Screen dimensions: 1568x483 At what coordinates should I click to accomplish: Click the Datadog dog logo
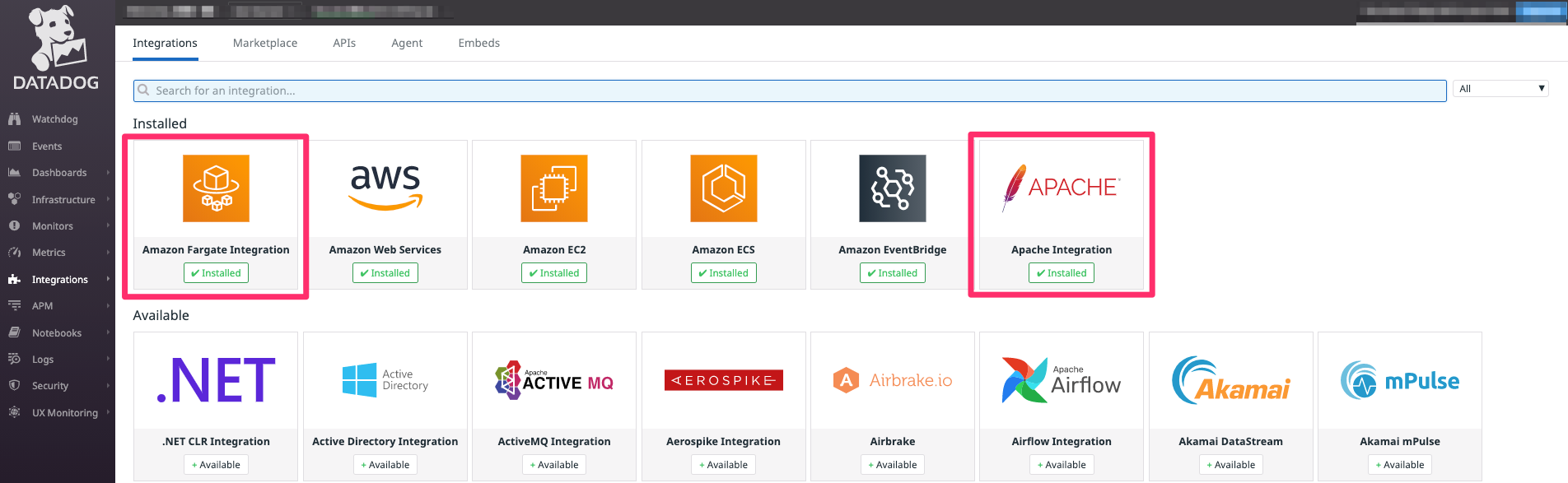56,38
